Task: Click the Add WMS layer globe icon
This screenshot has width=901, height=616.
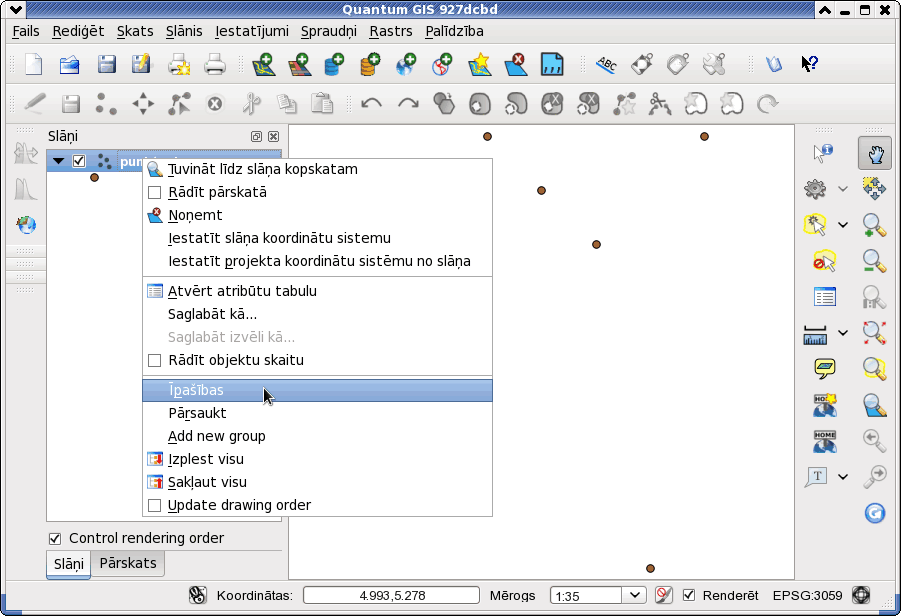Action: tap(406, 64)
